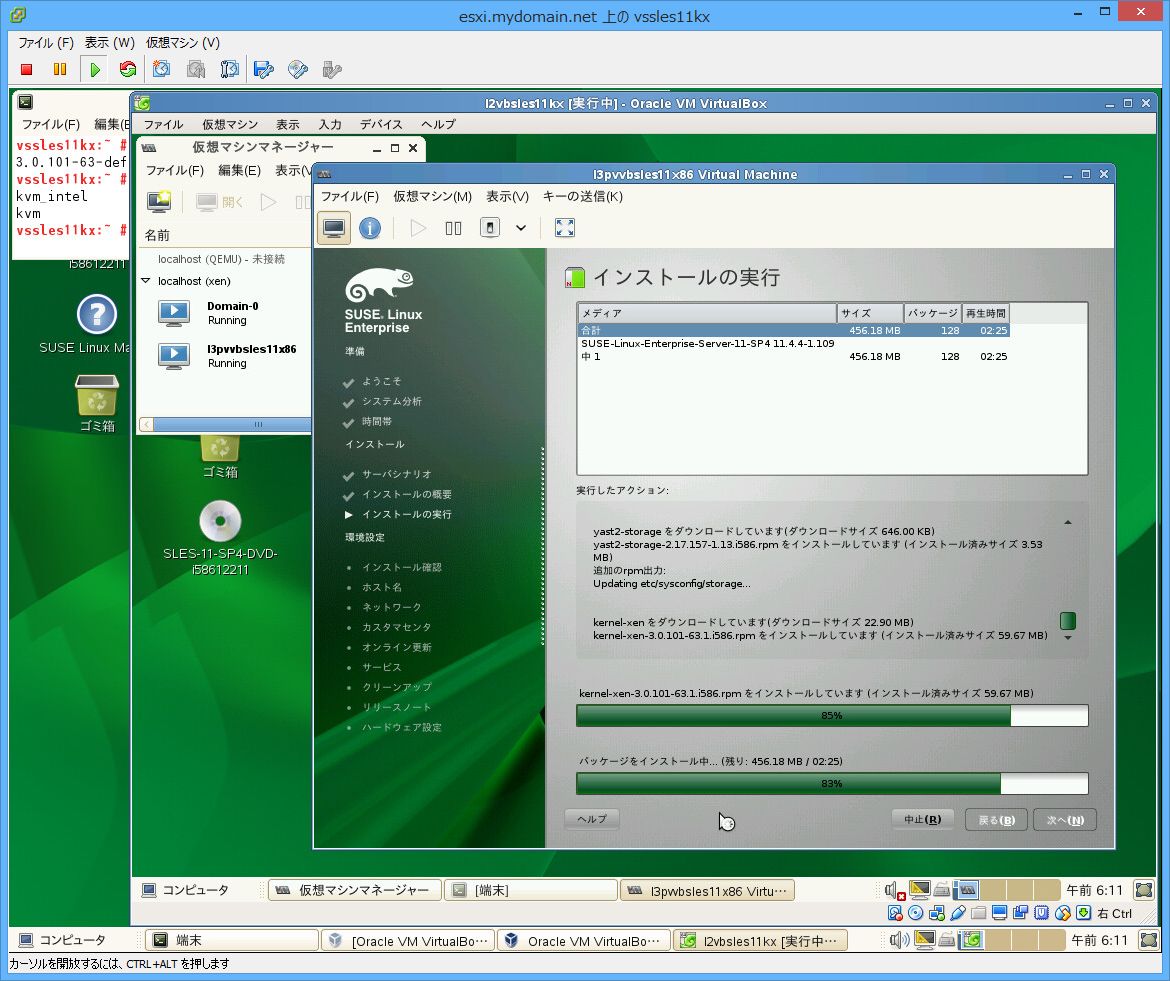Click the red stop button in vSphere toolbar

pyautogui.click(x=27, y=69)
